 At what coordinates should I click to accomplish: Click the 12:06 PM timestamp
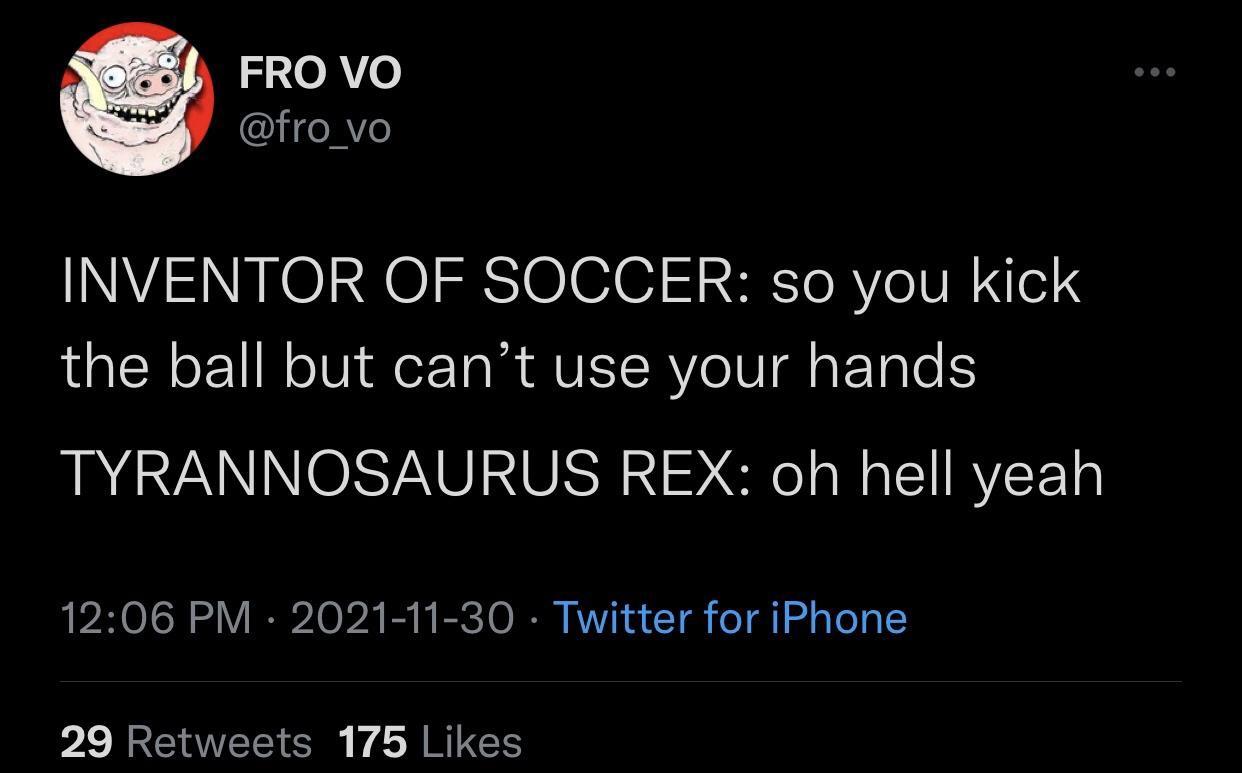click(x=156, y=617)
